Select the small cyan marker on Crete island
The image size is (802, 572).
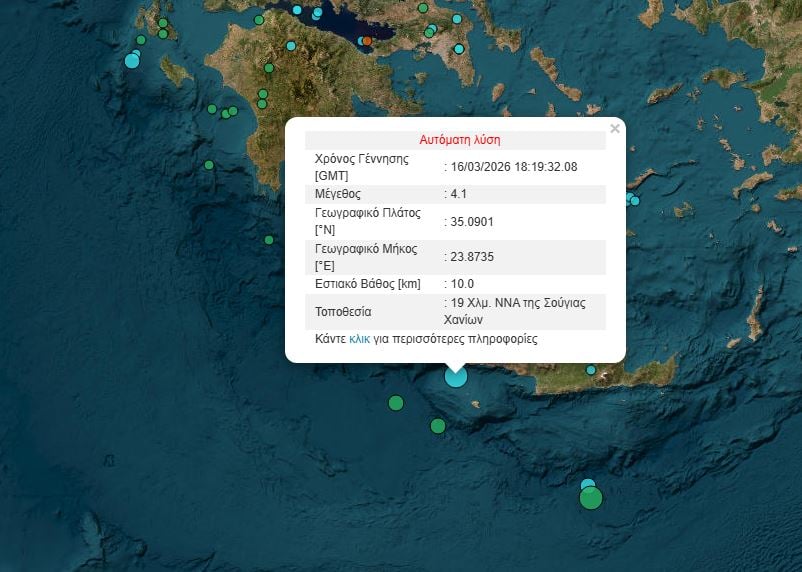(591, 370)
